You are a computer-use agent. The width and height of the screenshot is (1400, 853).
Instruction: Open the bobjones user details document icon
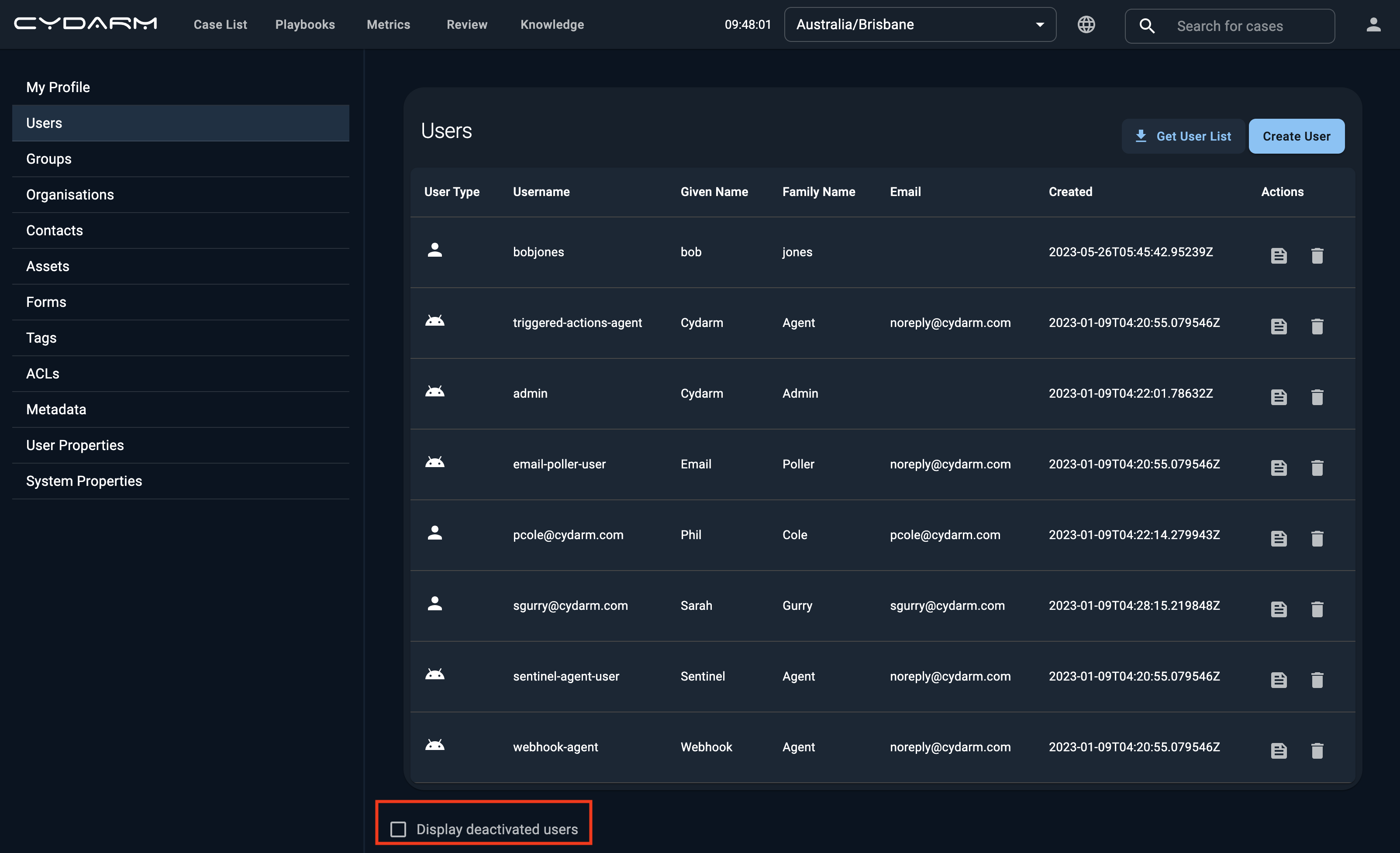(1279, 255)
